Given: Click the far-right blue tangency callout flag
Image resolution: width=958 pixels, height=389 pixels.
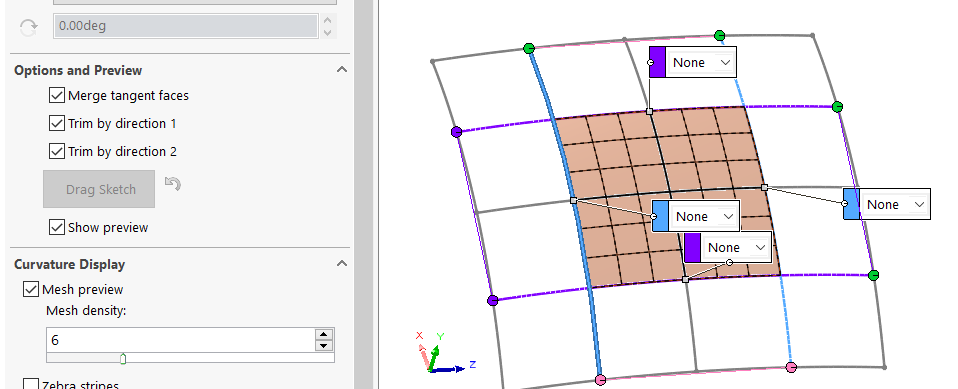Looking at the screenshot, I should click(x=851, y=204).
